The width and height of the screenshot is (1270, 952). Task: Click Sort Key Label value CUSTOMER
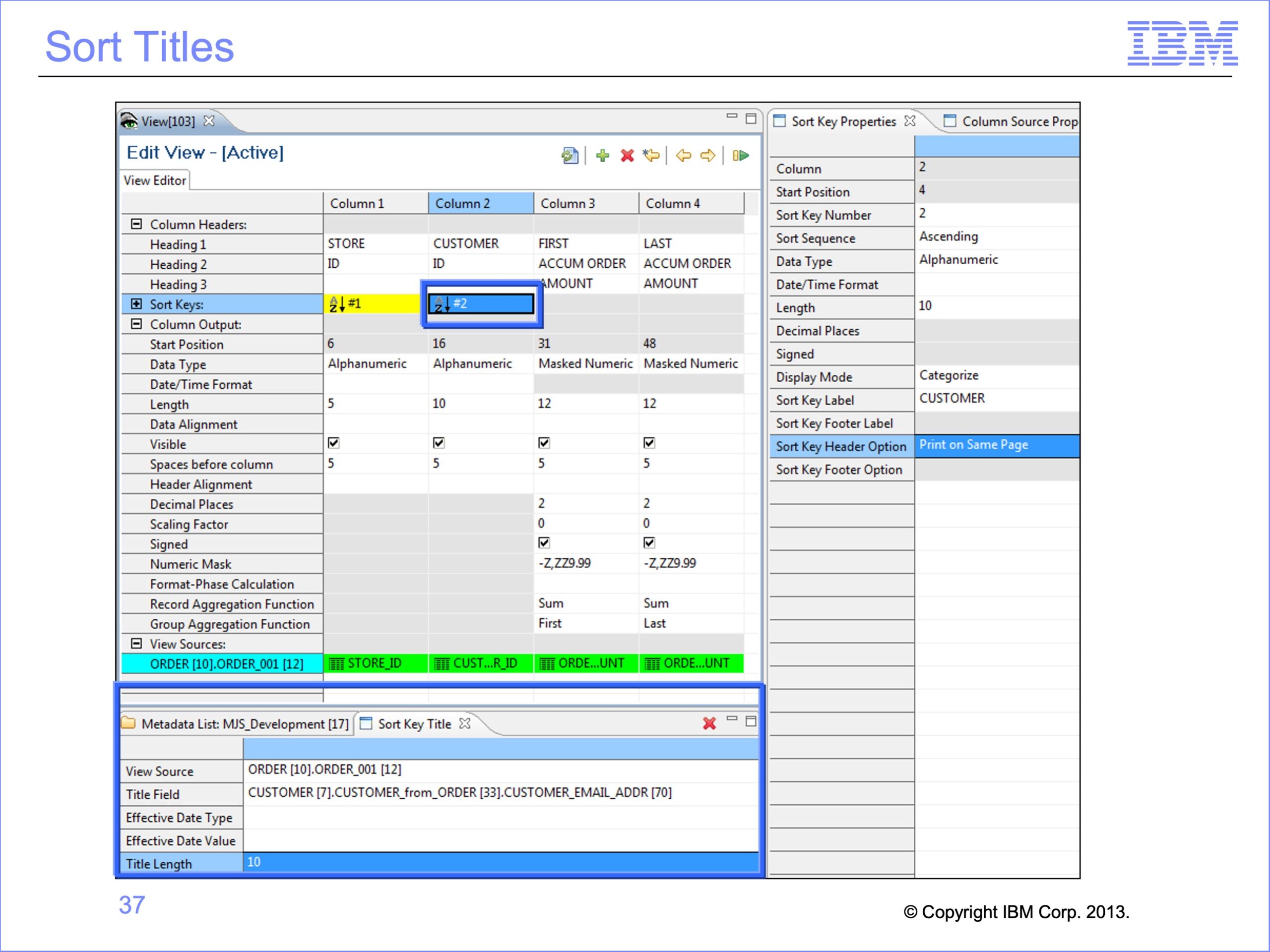point(997,399)
